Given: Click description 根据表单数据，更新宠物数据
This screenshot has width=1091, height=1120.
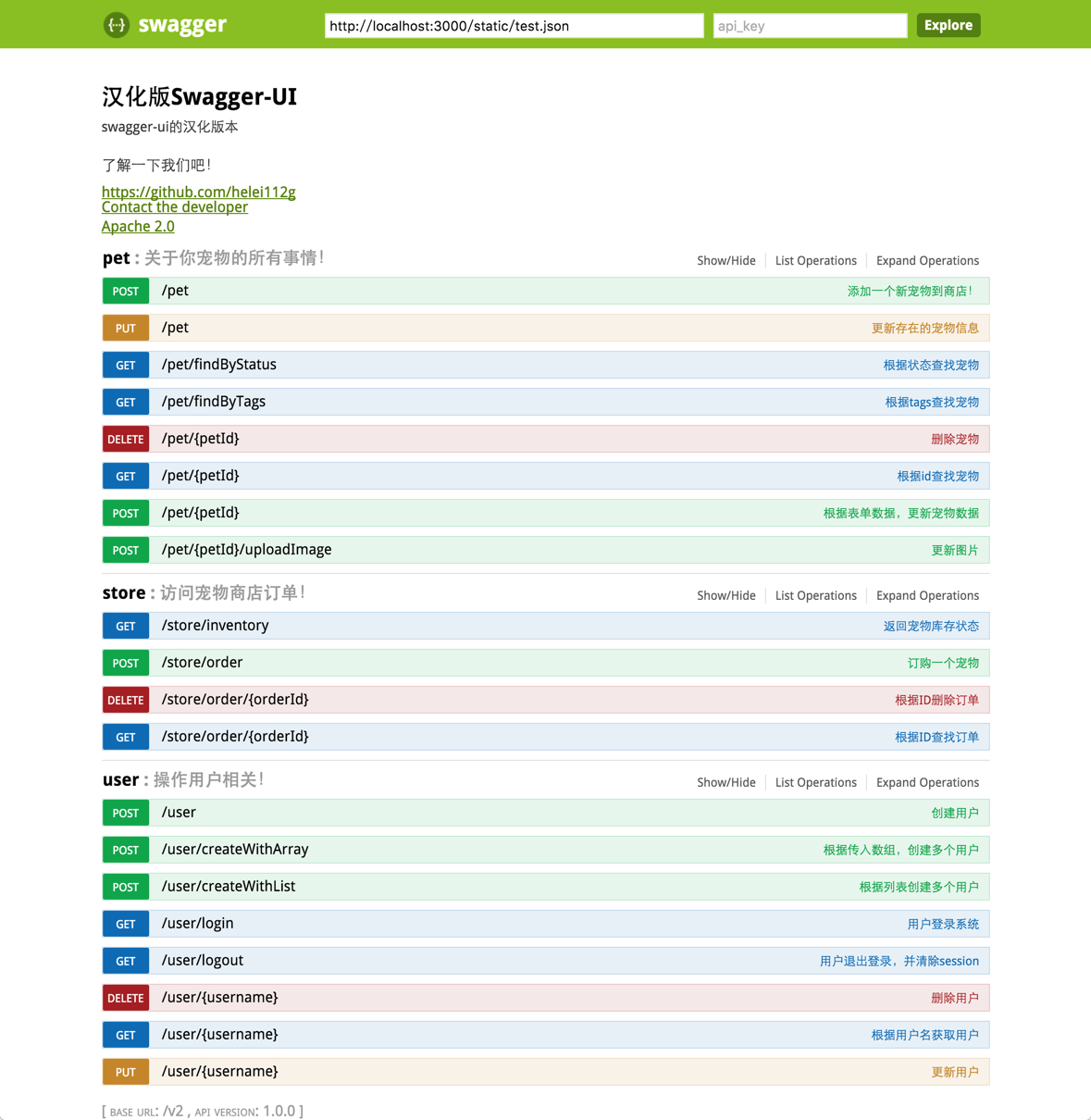Looking at the screenshot, I should [x=901, y=513].
